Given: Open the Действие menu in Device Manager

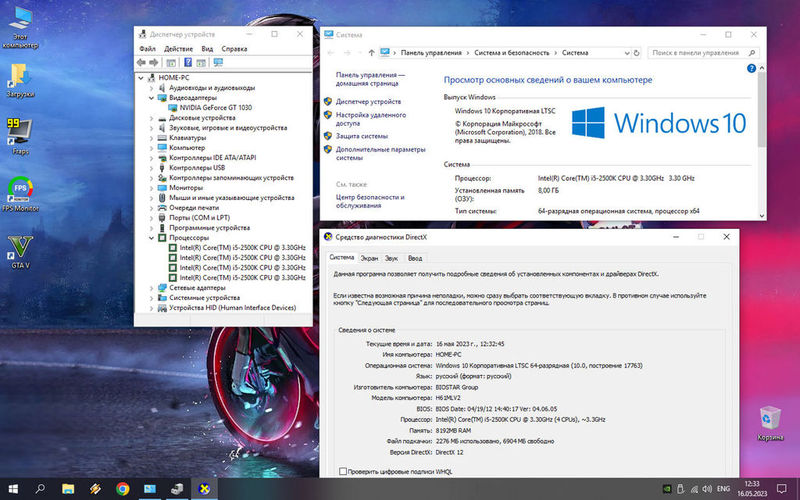Looking at the screenshot, I should [x=178, y=48].
